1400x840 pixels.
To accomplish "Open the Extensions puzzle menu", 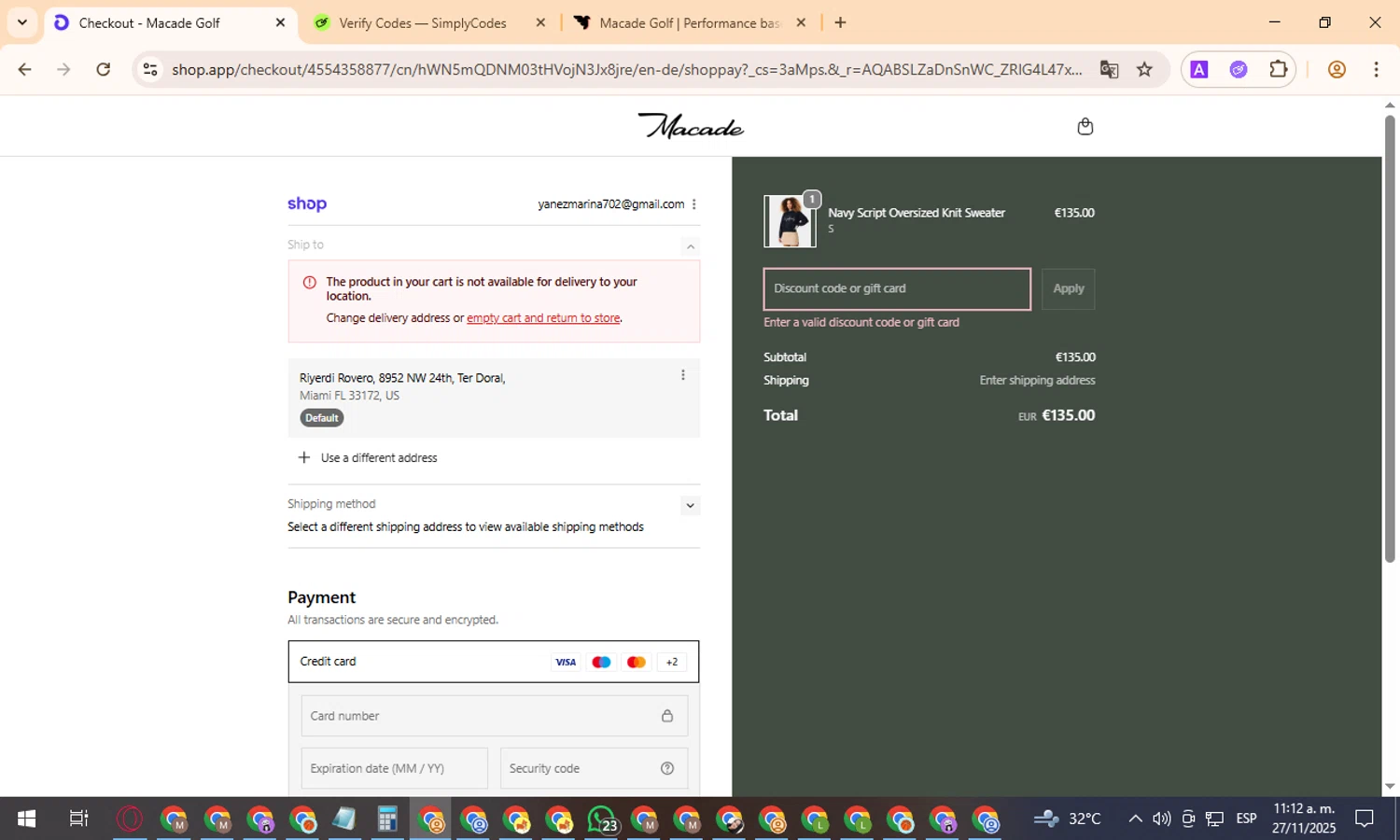I will [1278, 69].
